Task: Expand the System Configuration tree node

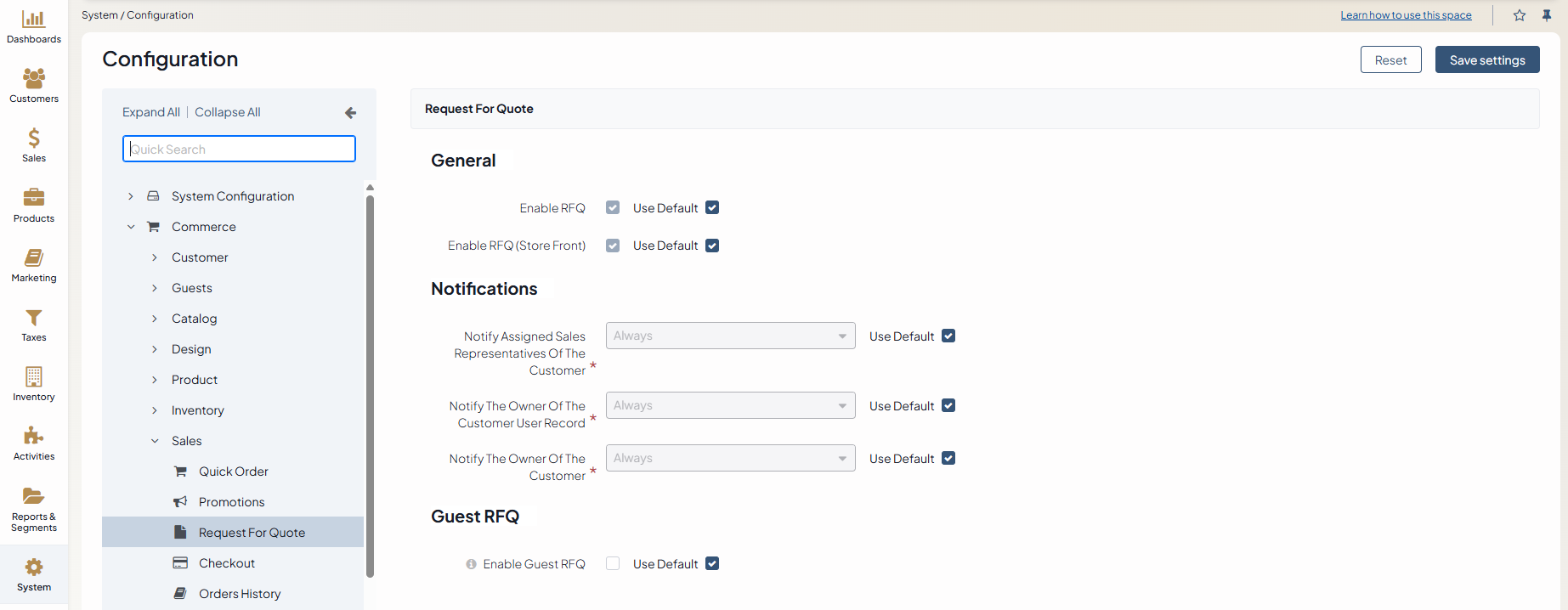Action: coord(131,196)
